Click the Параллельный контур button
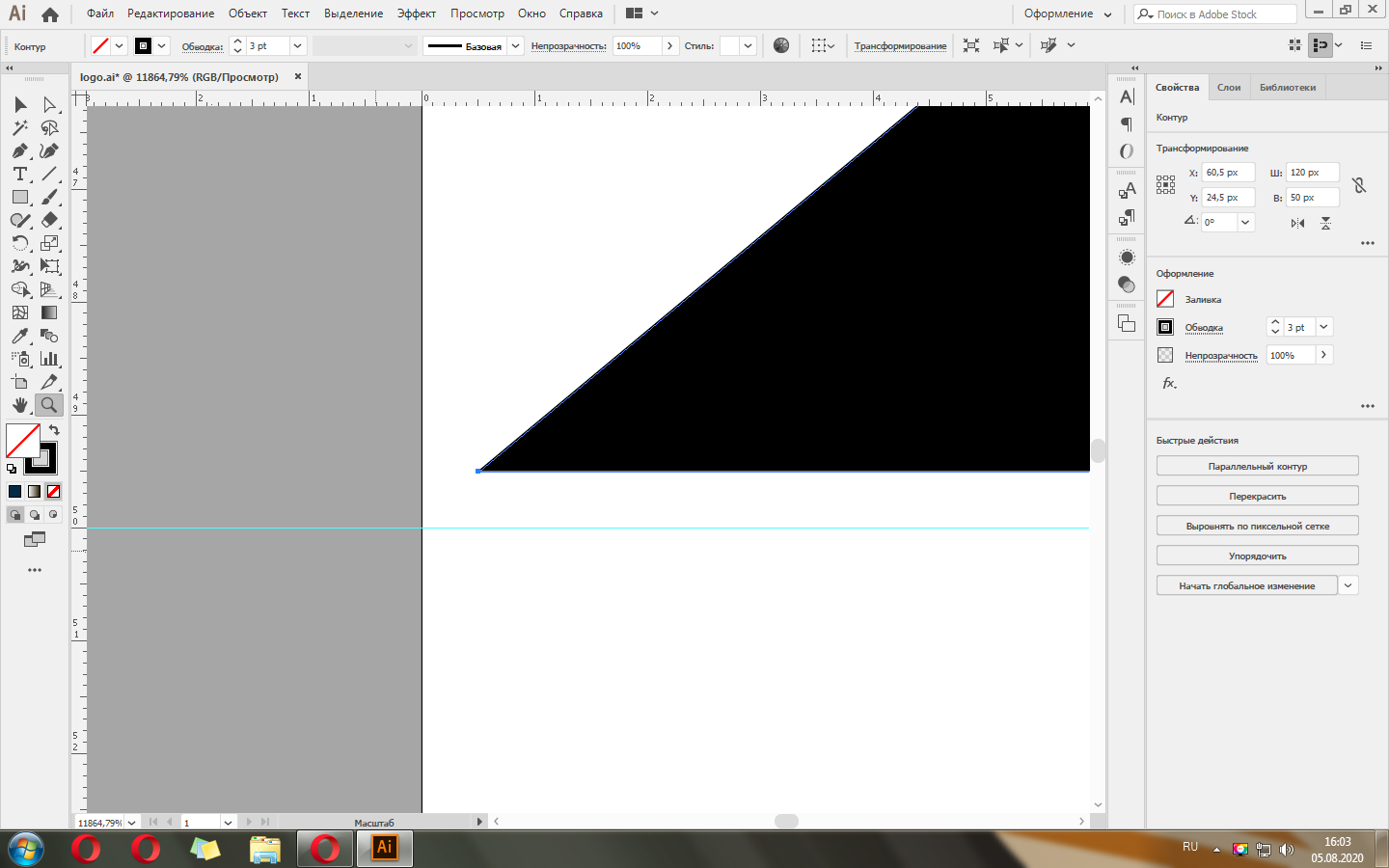 coord(1257,467)
